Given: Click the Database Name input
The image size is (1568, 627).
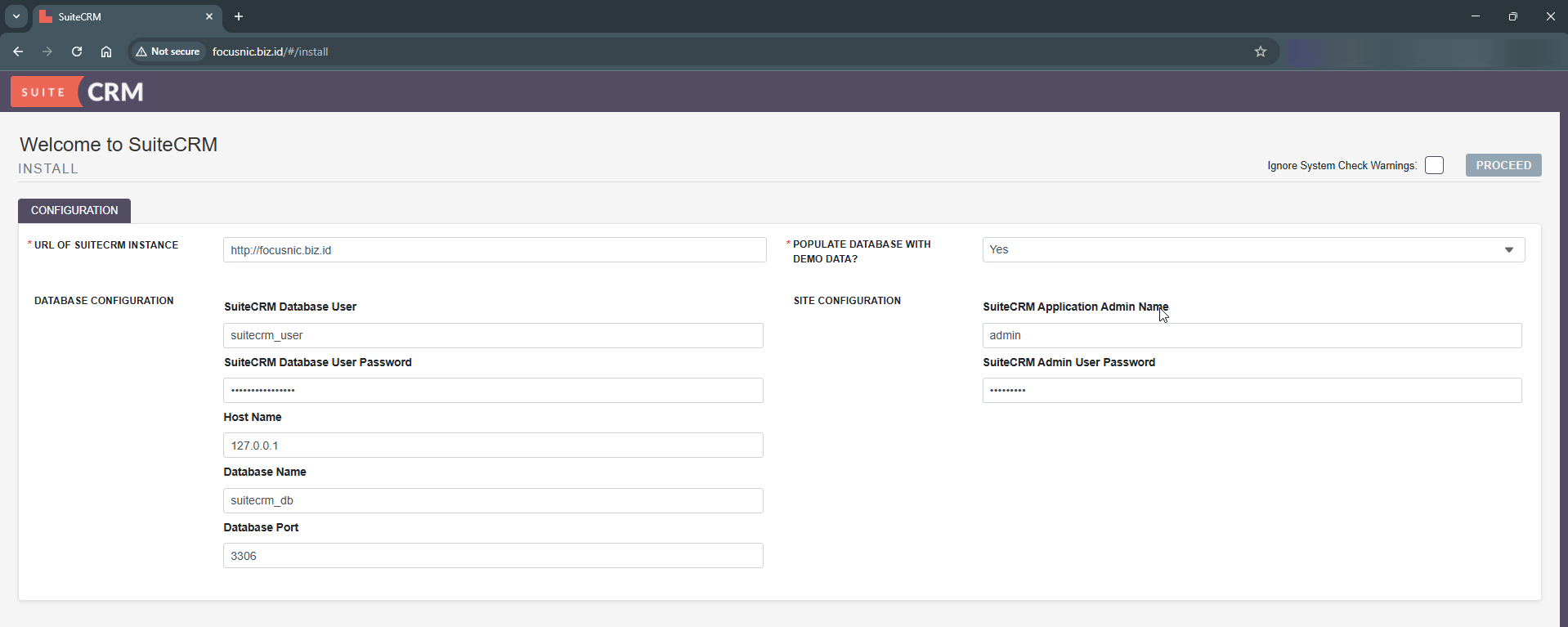Looking at the screenshot, I should [492, 500].
